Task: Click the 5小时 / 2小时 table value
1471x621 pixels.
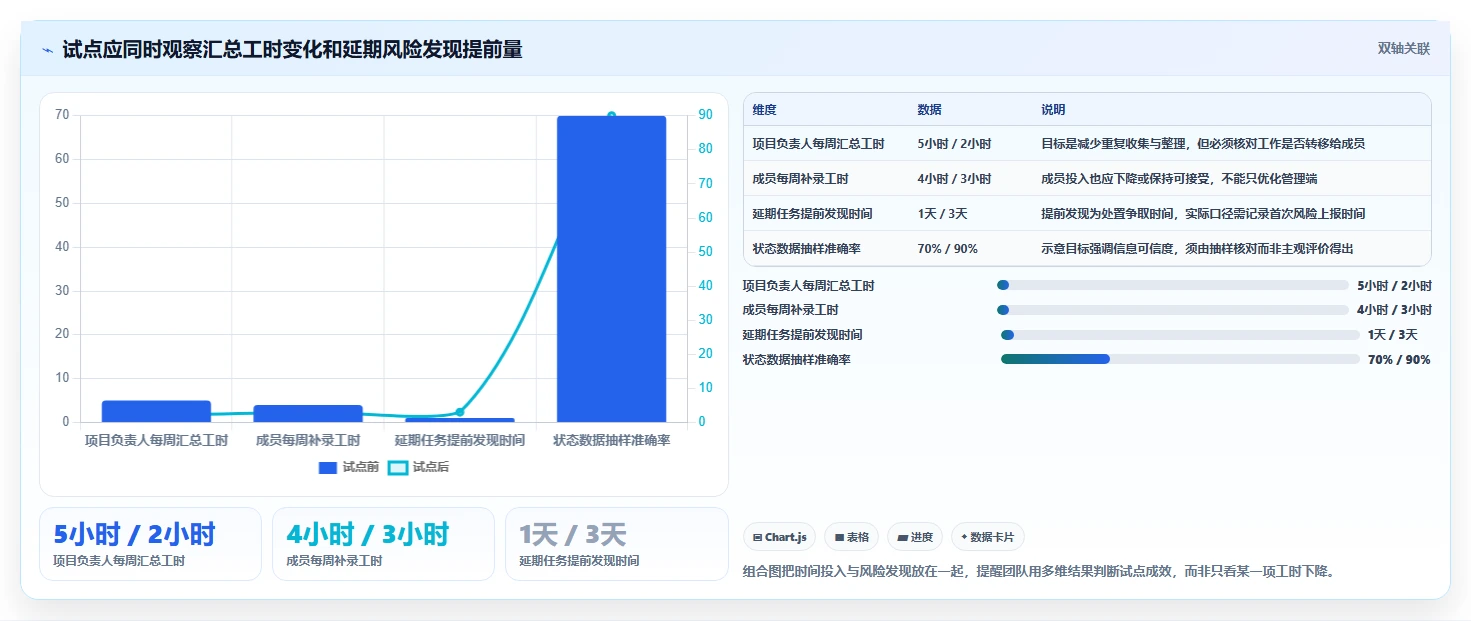Action: pos(954,144)
